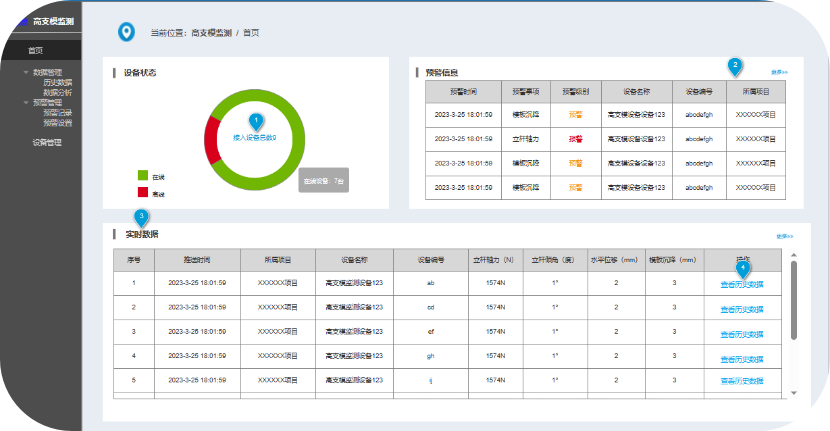Click the blue location pin icon

[x=125, y=33]
